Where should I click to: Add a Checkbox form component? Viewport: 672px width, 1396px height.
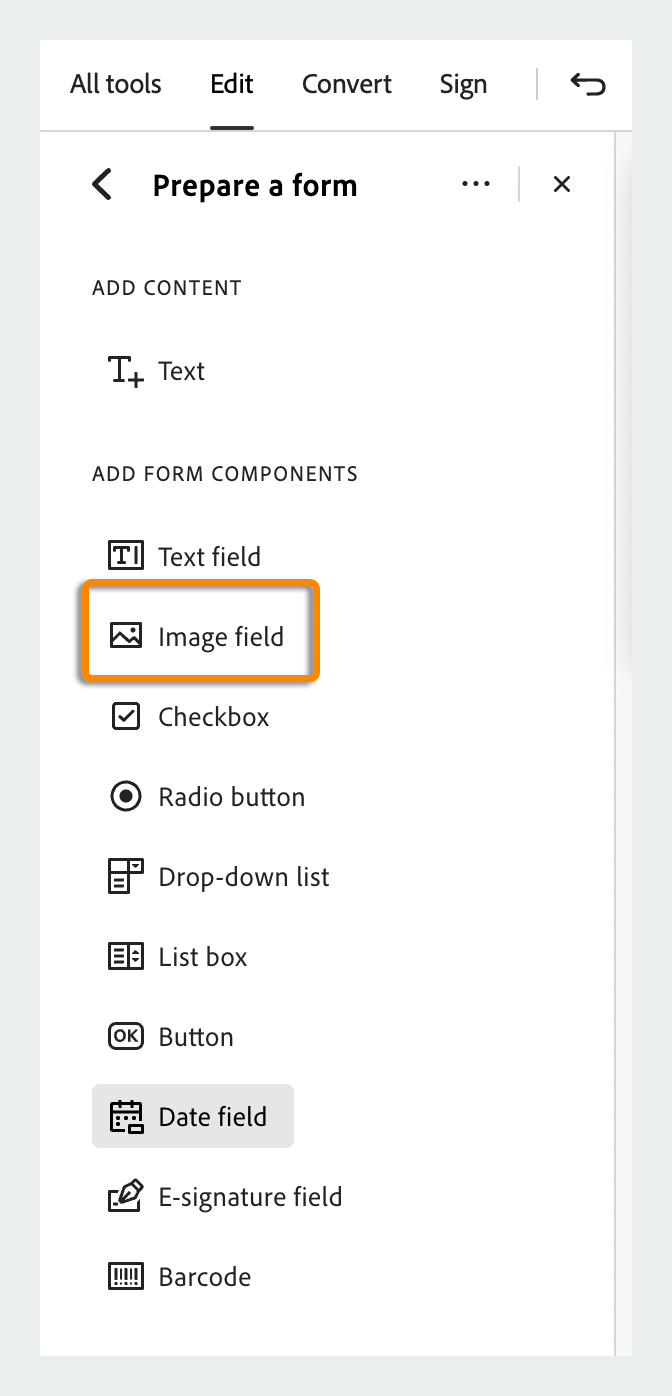[x=126, y=717]
